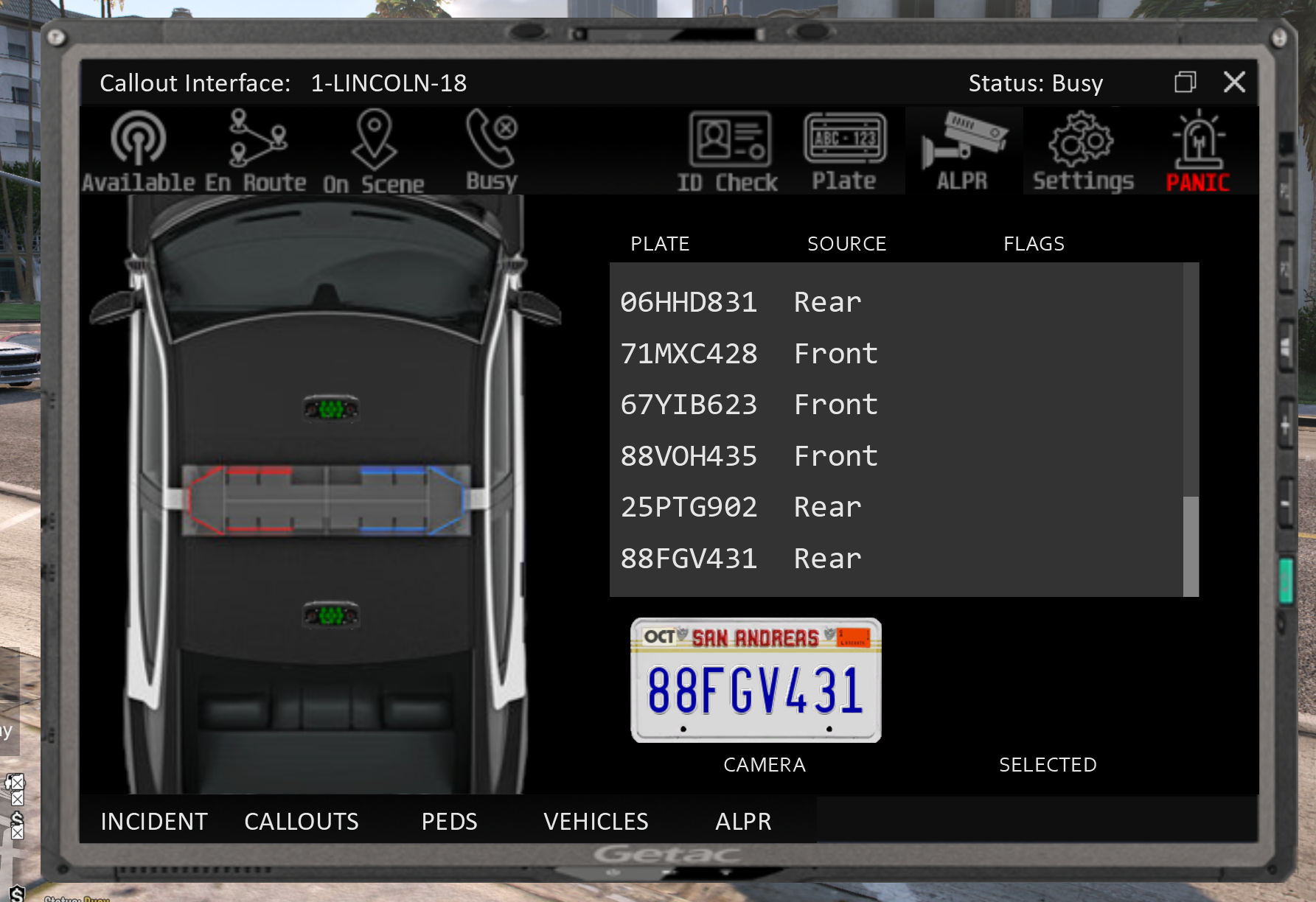Toggle the front ALPR camera on the car

(331, 408)
